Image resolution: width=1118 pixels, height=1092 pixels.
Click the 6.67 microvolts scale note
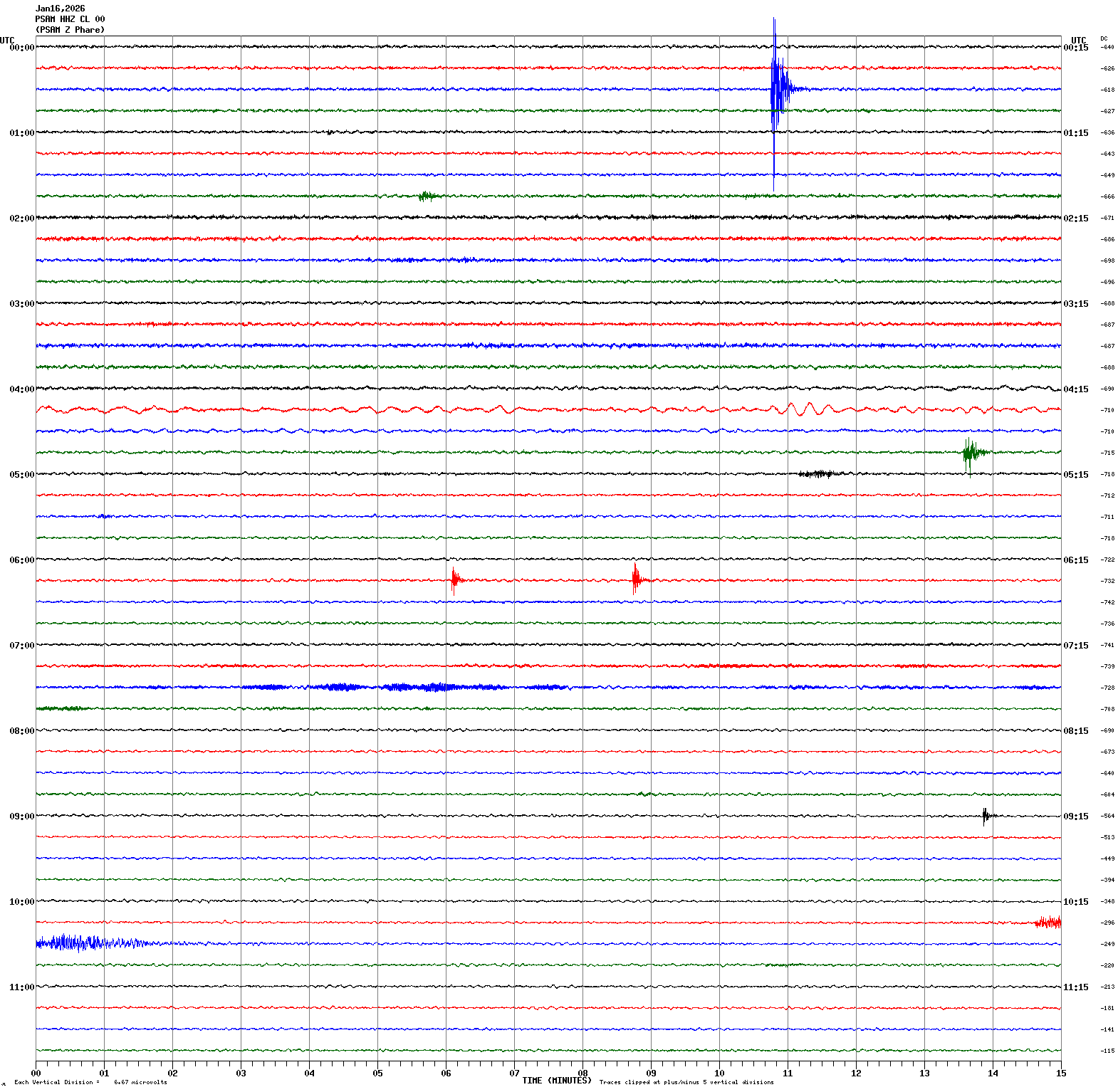[140, 1082]
